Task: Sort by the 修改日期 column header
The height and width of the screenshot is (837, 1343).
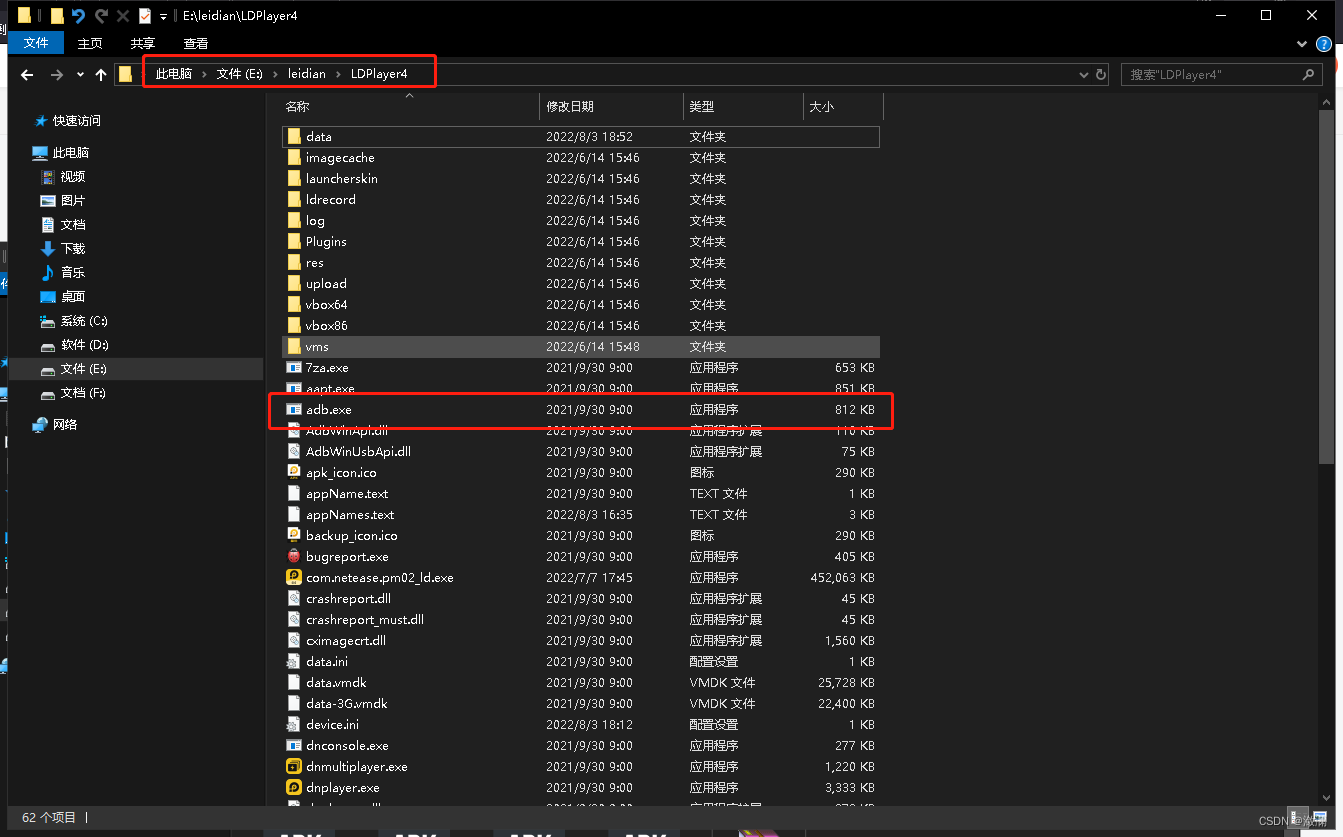Action: [570, 107]
